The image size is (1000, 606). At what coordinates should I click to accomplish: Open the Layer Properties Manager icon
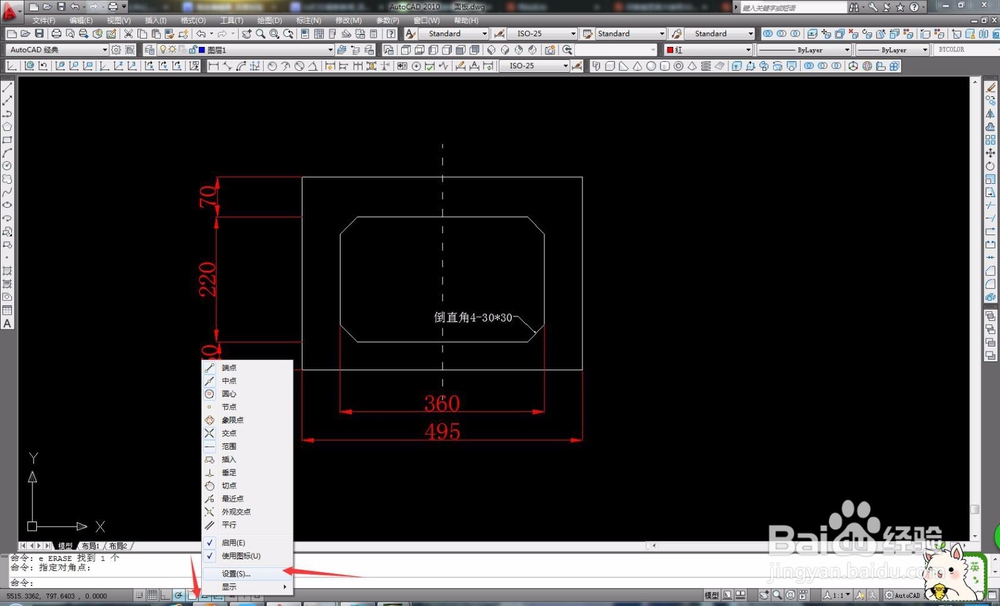pos(149,50)
